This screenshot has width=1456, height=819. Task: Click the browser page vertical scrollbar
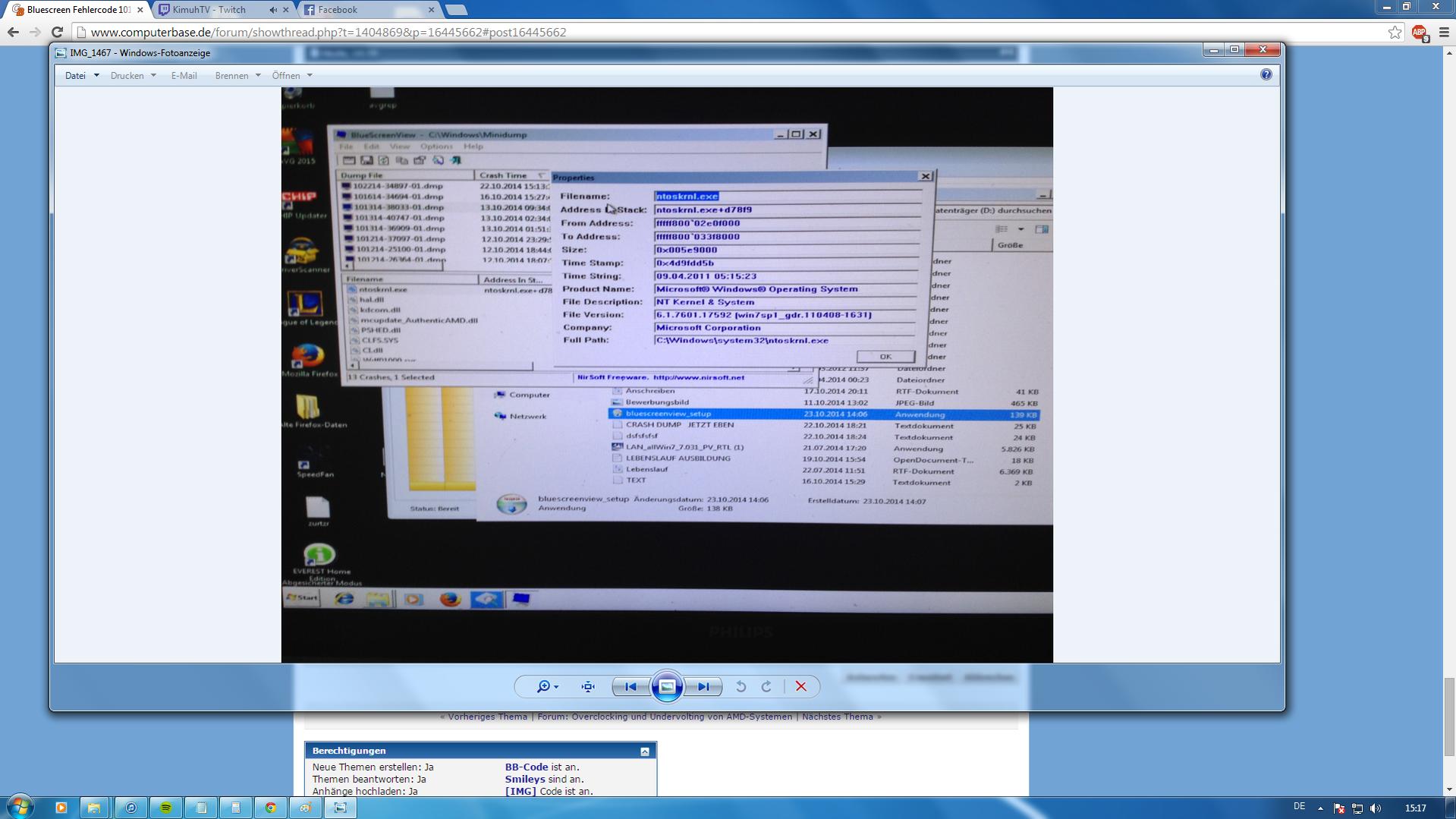1449,716
